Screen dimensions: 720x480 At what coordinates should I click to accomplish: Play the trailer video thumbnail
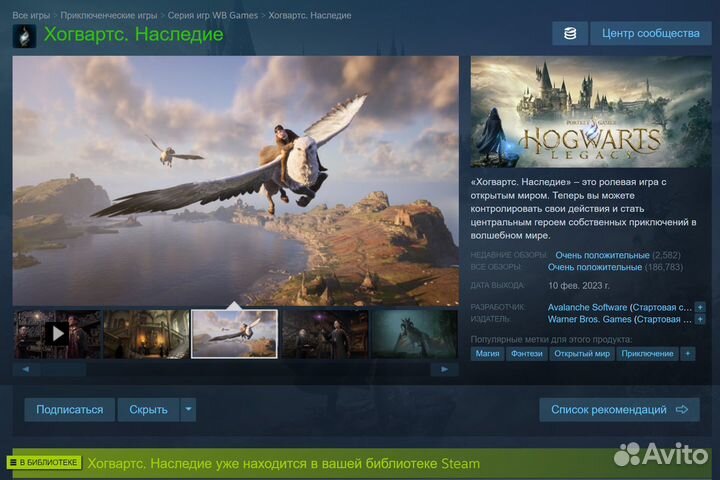[x=57, y=334]
